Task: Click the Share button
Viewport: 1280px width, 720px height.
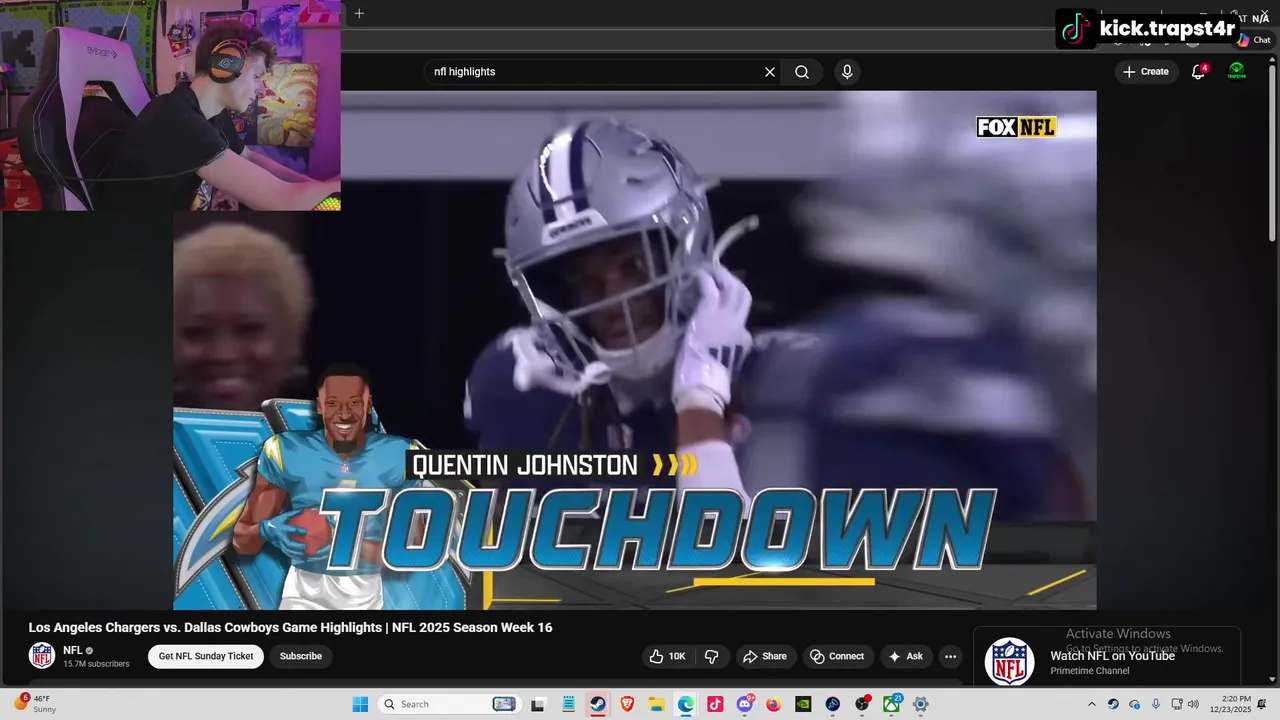Action: pos(764,656)
